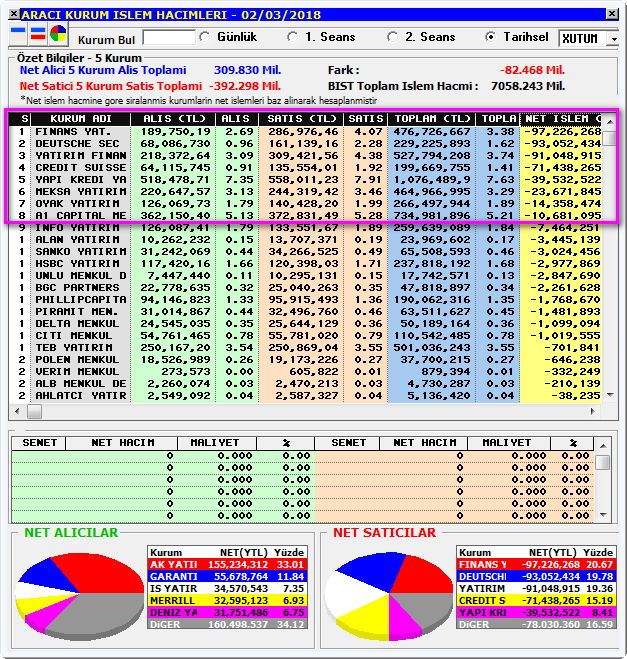627x659 pixels.
Task: Select the FINANS YAT. row
Action: [x=306, y=132]
